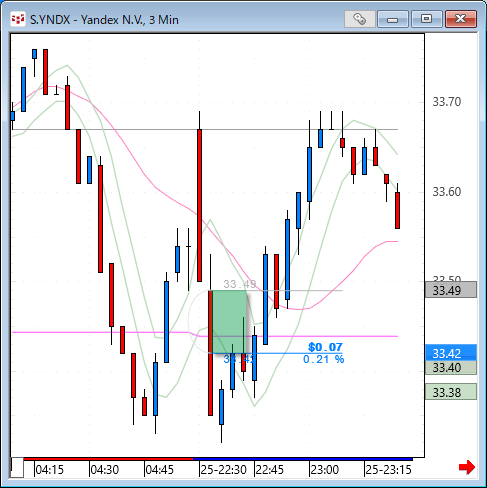Click the blue session bar above time axis
The width and height of the screenshot is (487, 488).
303,459
